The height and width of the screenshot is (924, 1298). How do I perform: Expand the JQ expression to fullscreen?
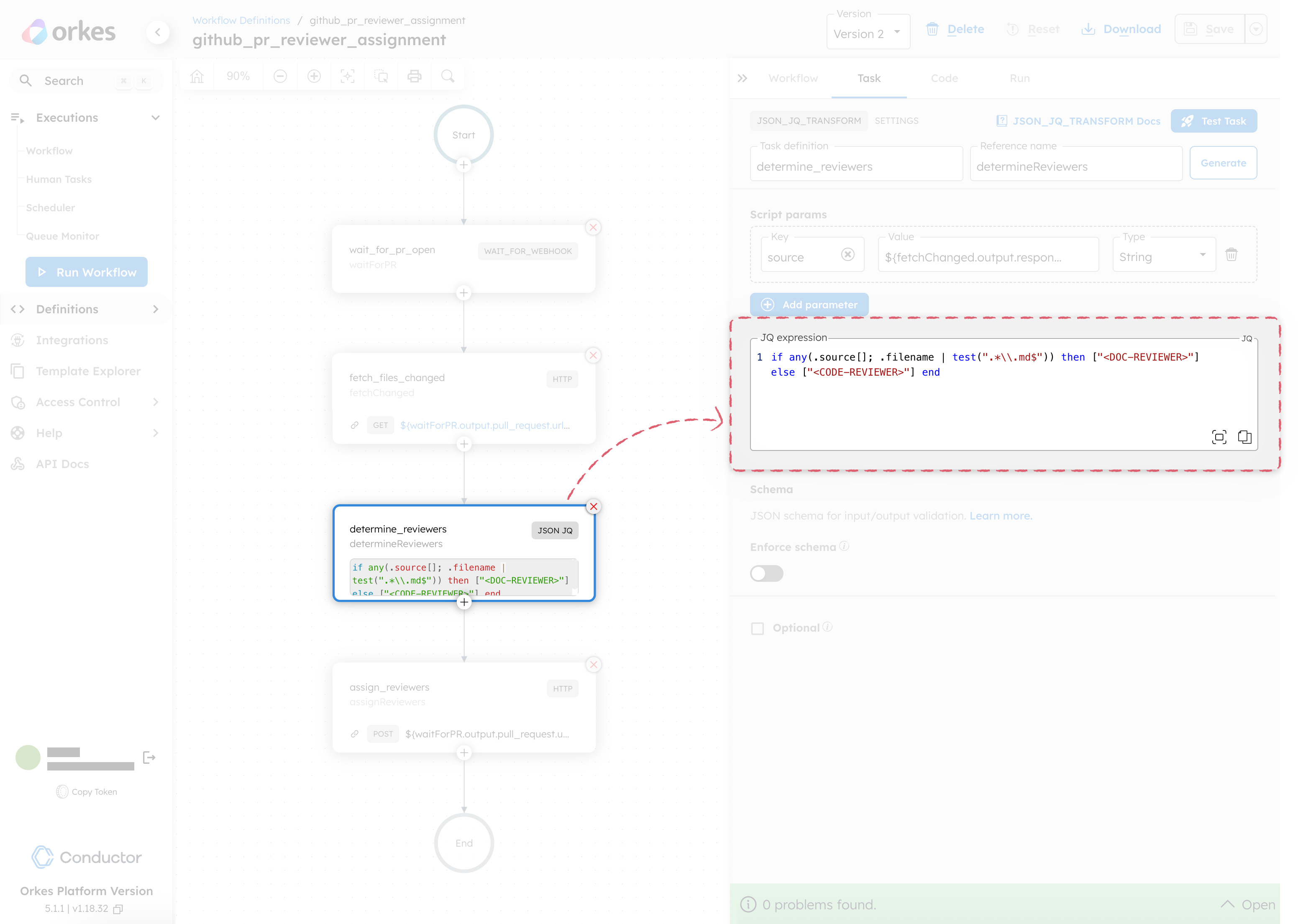coord(1219,437)
